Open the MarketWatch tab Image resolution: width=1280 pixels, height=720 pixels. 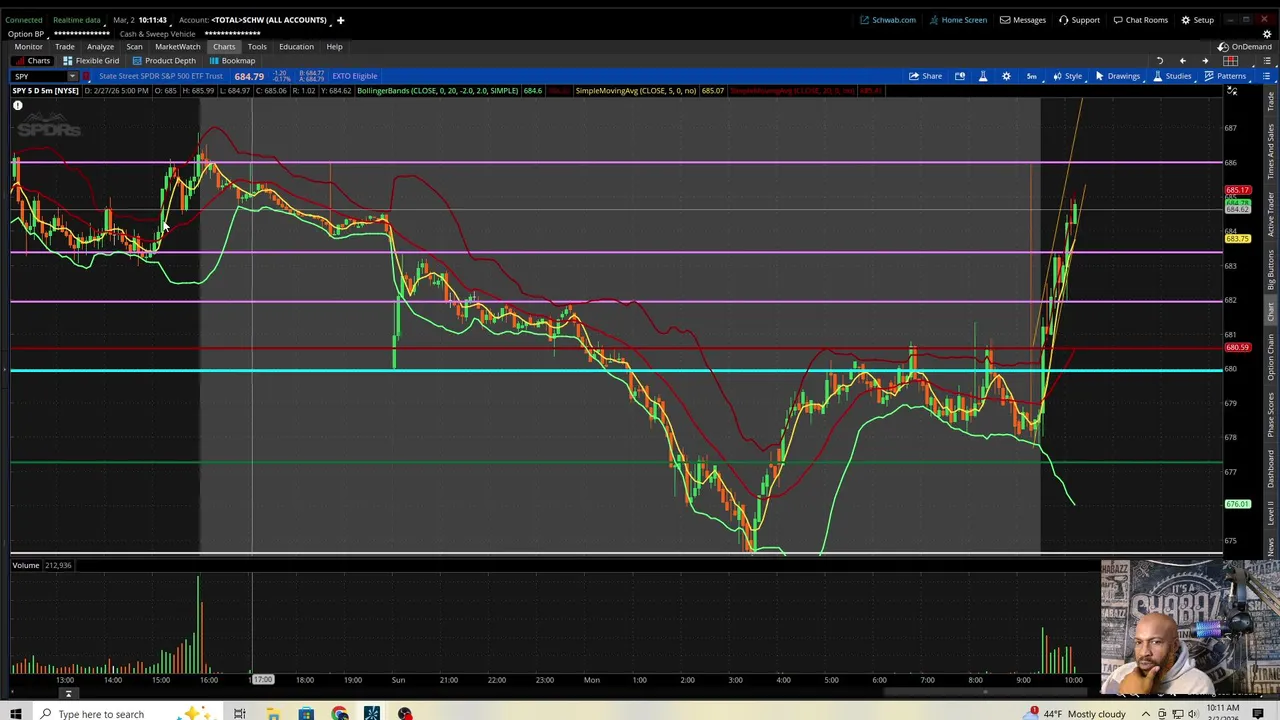tap(177, 47)
